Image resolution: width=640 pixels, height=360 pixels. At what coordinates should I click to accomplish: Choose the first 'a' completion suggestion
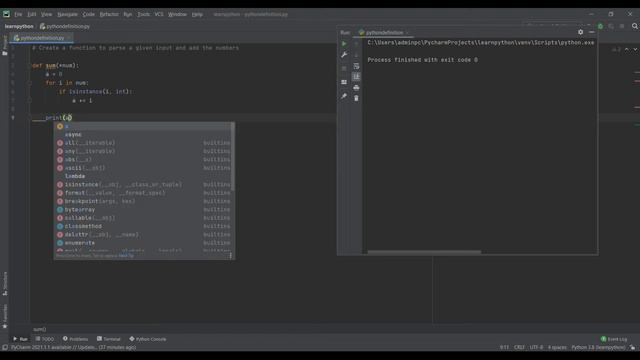(x=143, y=127)
